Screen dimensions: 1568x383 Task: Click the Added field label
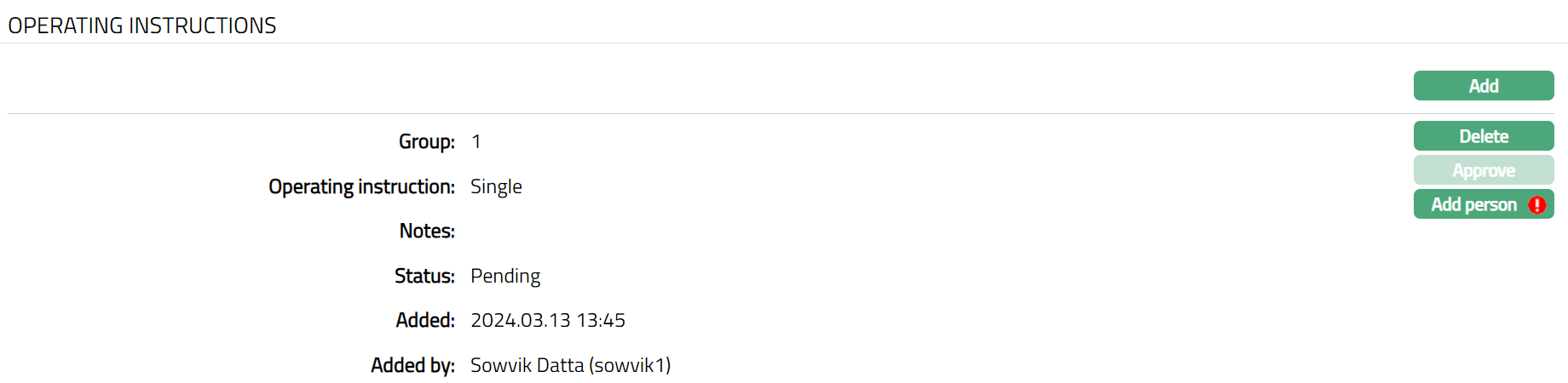[425, 320]
